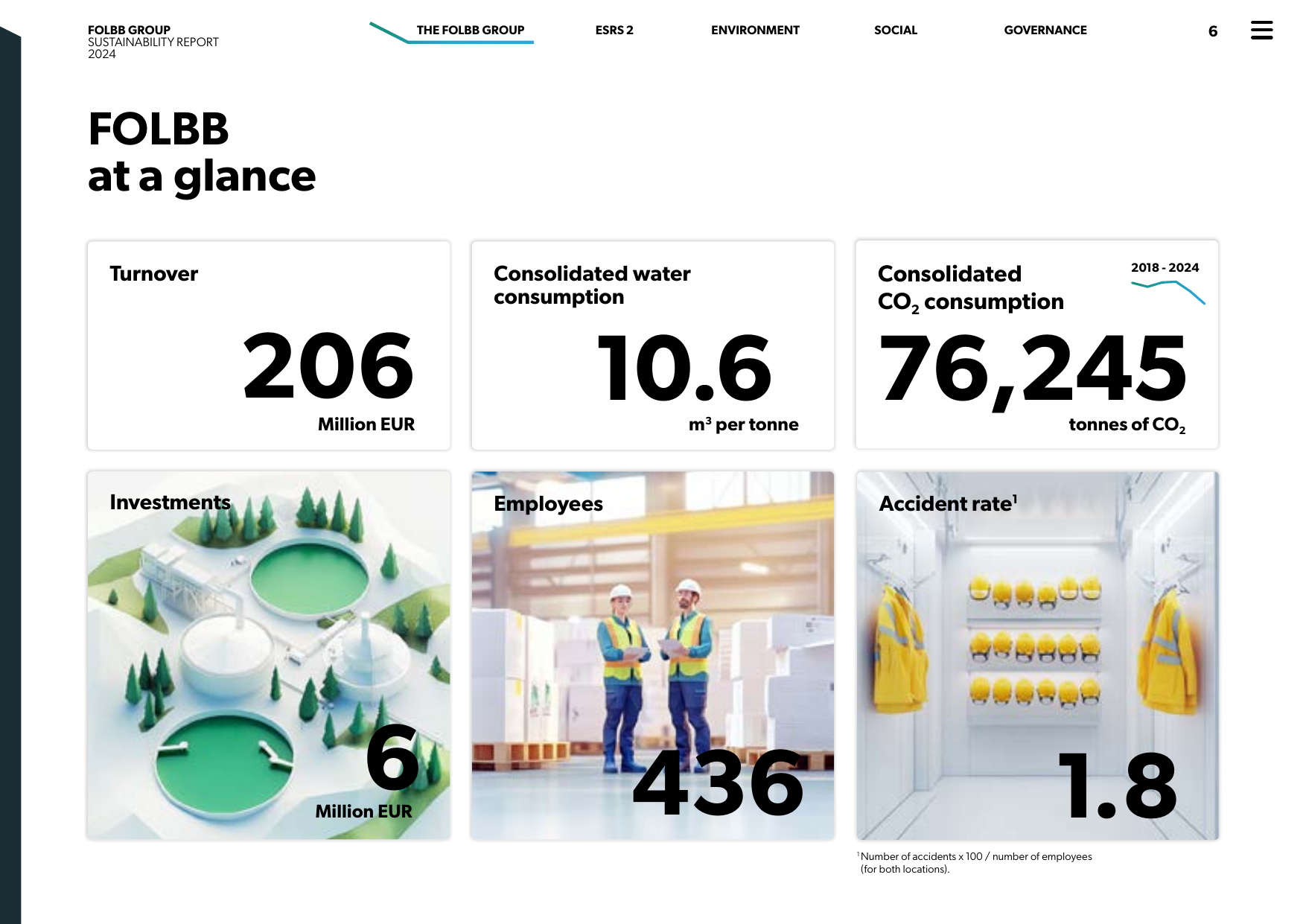Click 'Million EUR' under Turnover
The height and width of the screenshot is (924, 1306).
pos(366,424)
